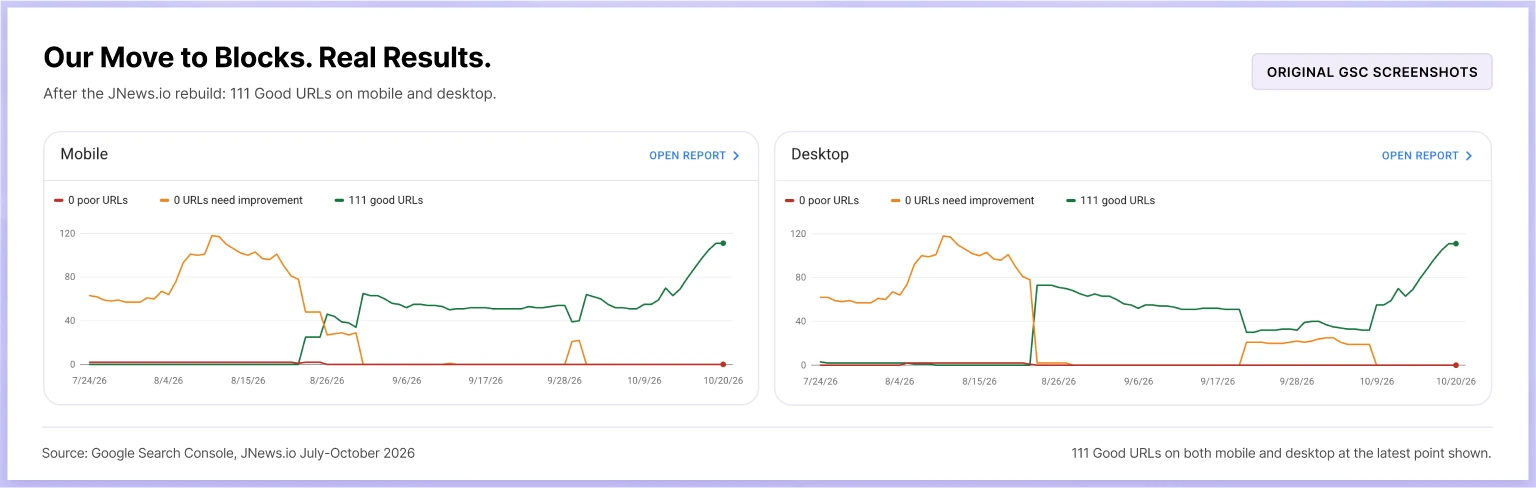This screenshot has height=488, width=1536.
Task: Toggle the Desktop green good URLs legend marker
Action: (1071, 200)
